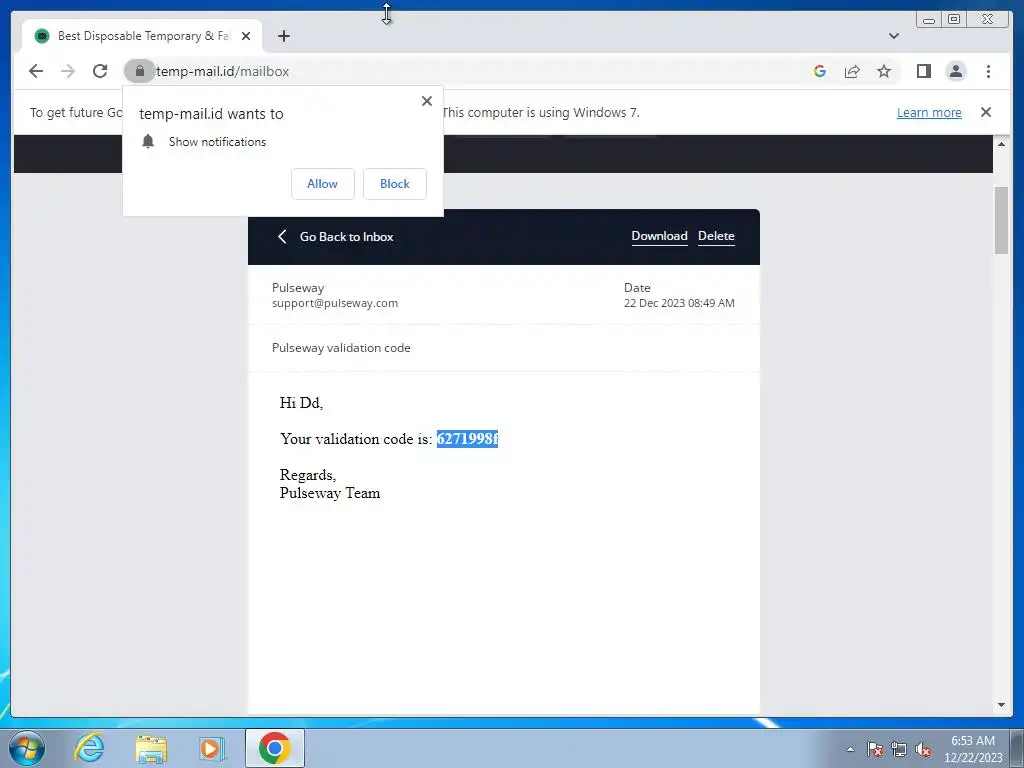The image size is (1024, 768).
Task: Click the Pulseway validation code subject
Action: (341, 348)
